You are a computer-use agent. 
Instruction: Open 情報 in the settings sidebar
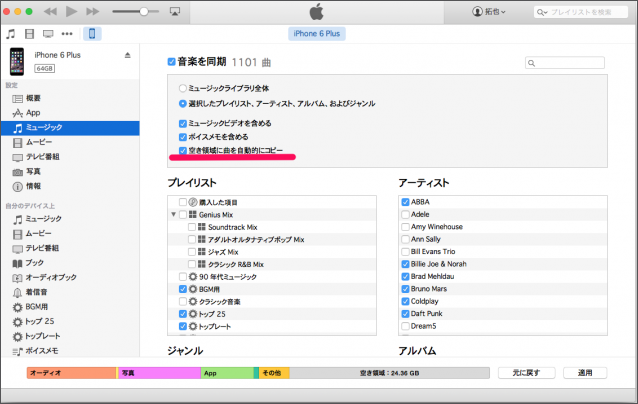point(70,186)
